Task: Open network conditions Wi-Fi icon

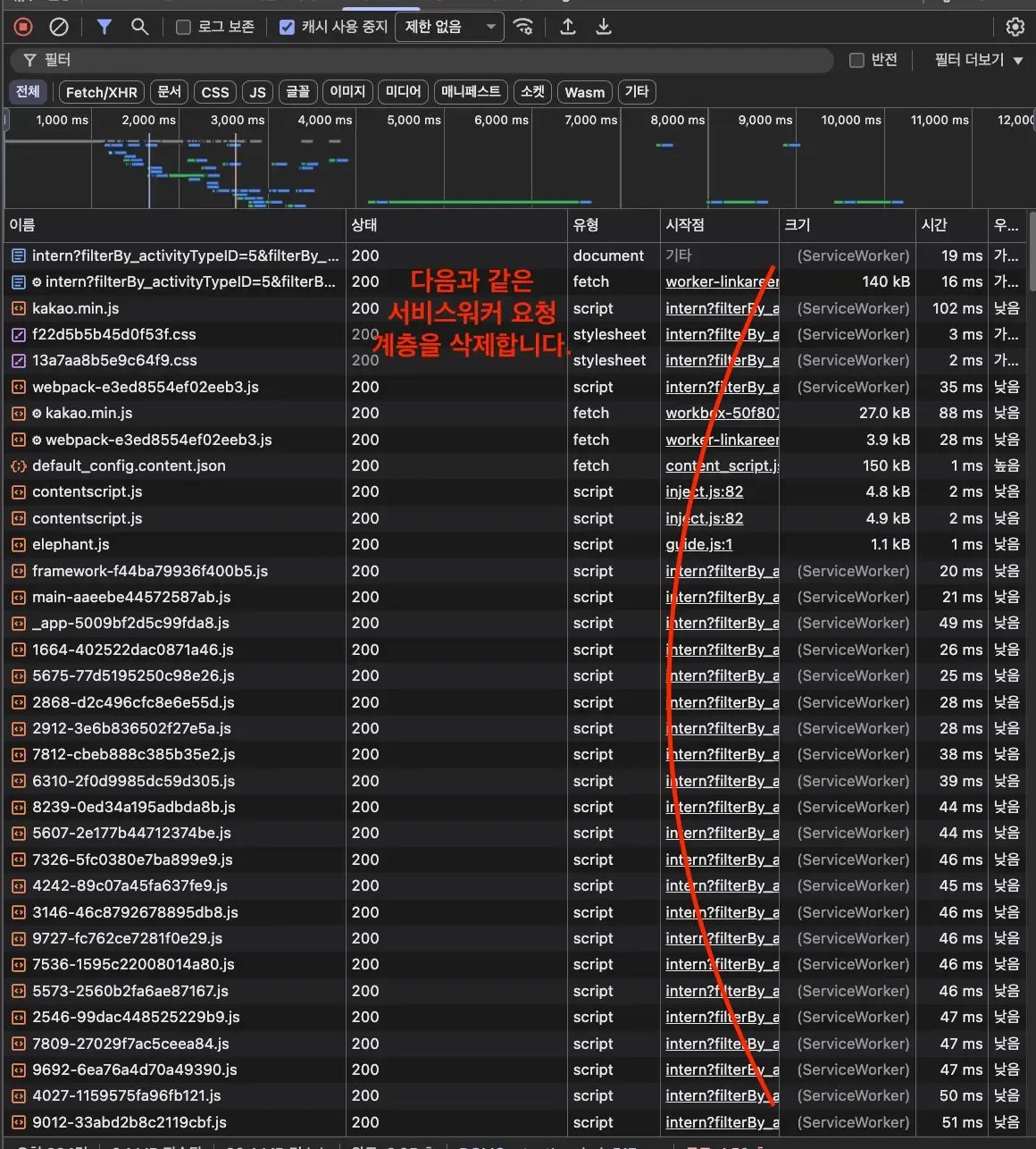Action: coord(523,27)
